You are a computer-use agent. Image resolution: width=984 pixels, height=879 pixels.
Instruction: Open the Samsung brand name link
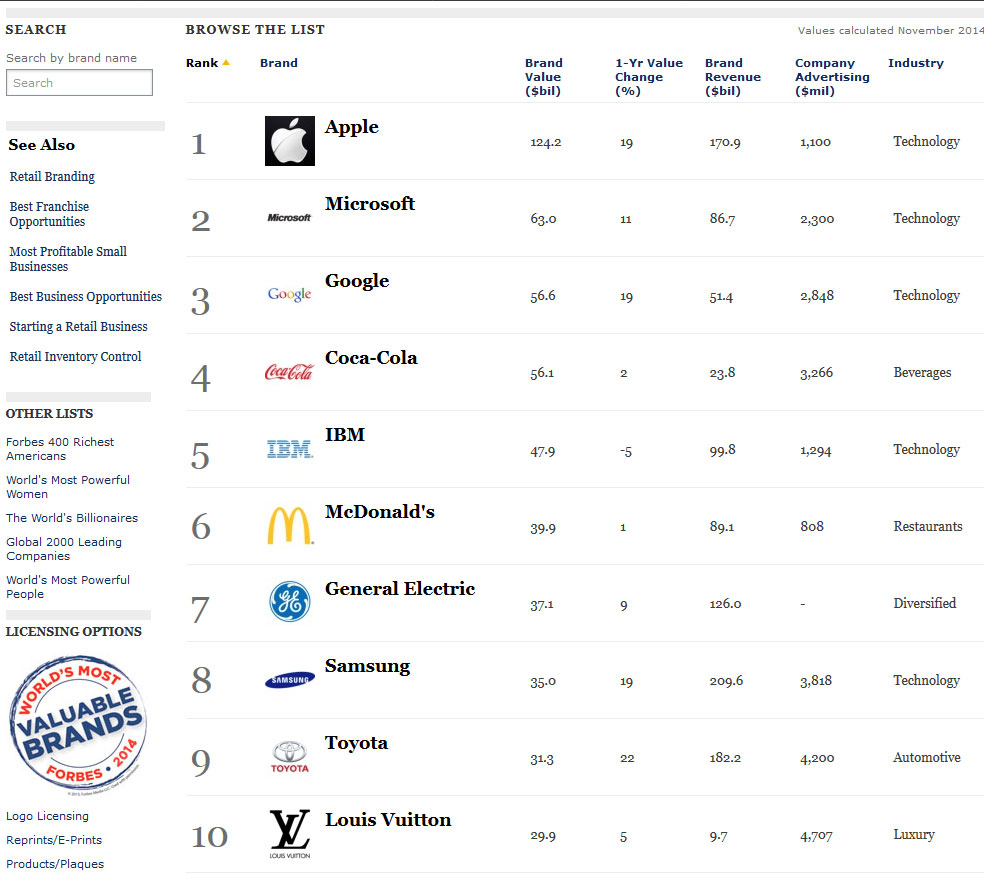(x=367, y=666)
